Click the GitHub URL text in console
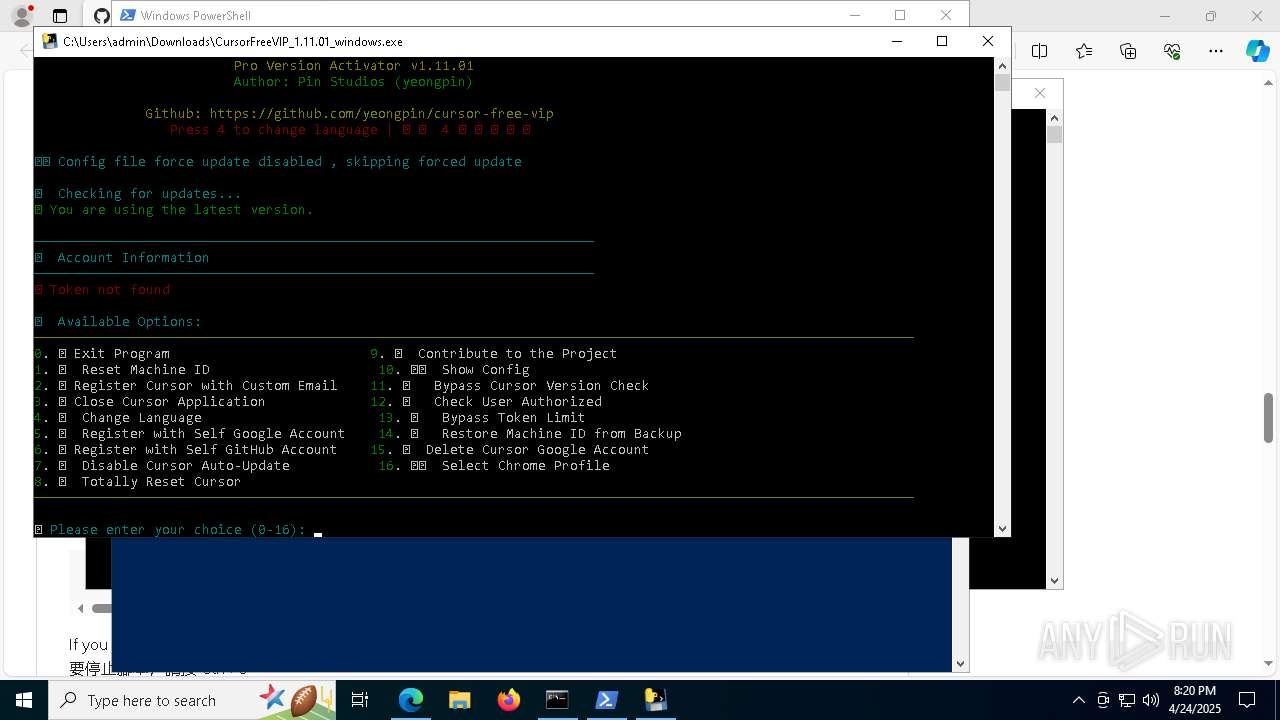This screenshot has width=1280, height=720. [381, 114]
